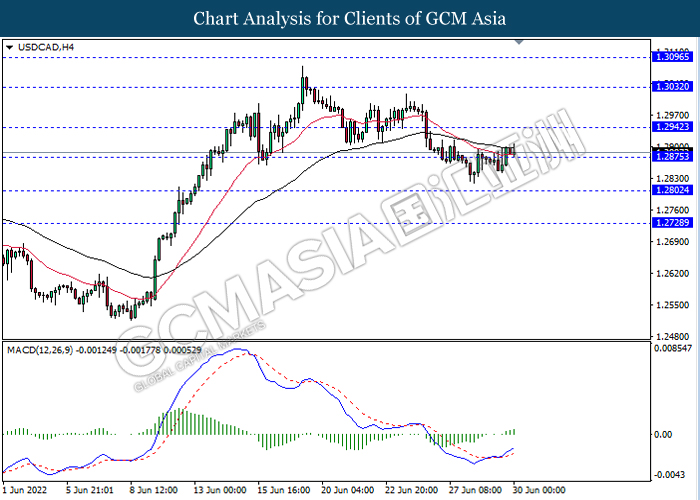Click the 30 Jun 00:00 time label
The image size is (700, 500).
(x=539, y=490)
